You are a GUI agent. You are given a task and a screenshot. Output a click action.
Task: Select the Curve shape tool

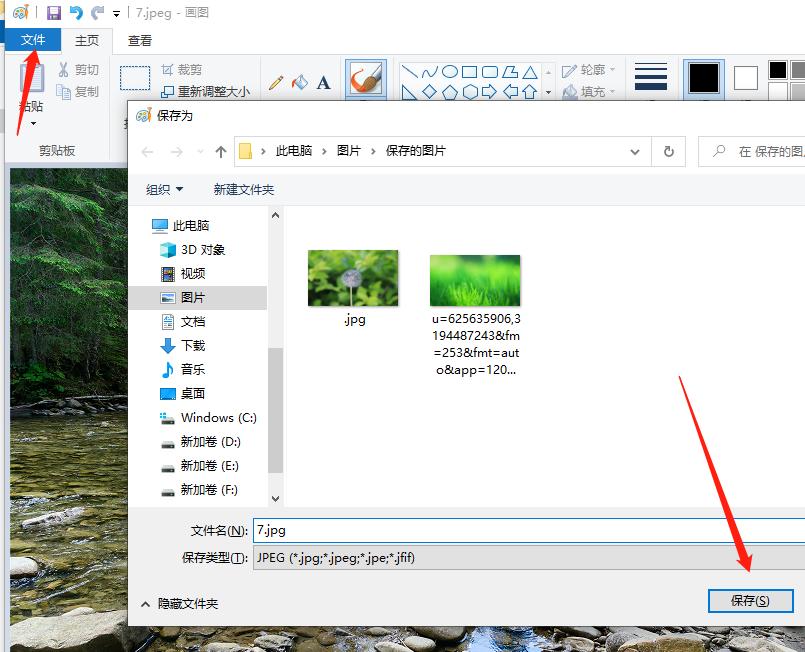[x=430, y=71]
